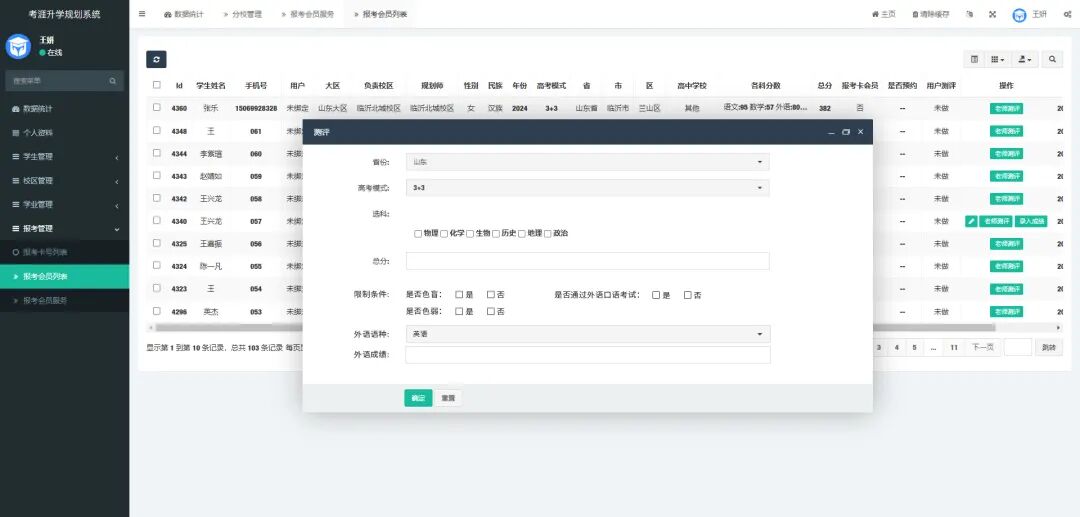Viewport: 1080px width, 517px height.
Task: Open the 主页 home link
Action: click(884, 14)
